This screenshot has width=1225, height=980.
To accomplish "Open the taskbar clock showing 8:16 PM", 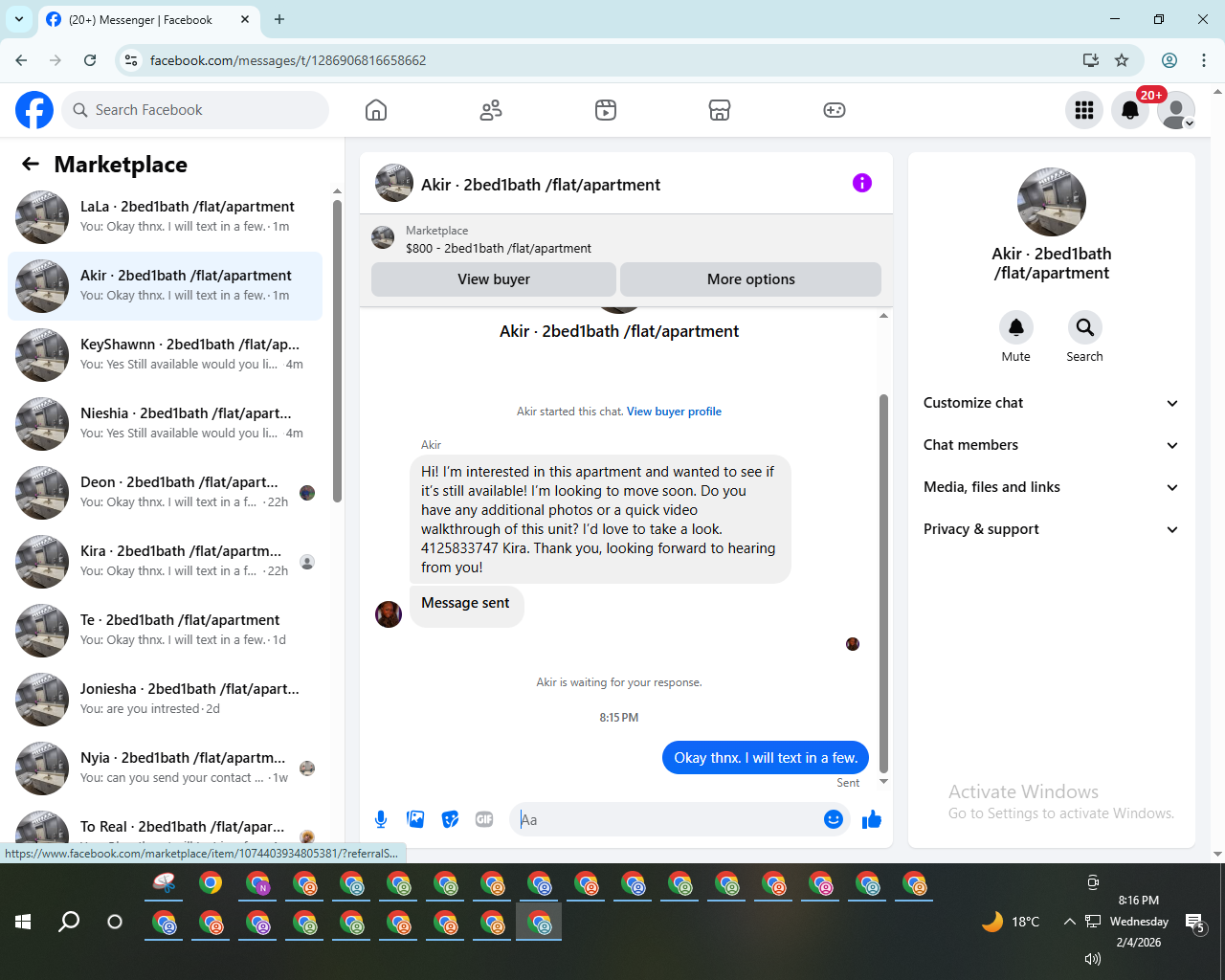I will click(x=1139, y=921).
